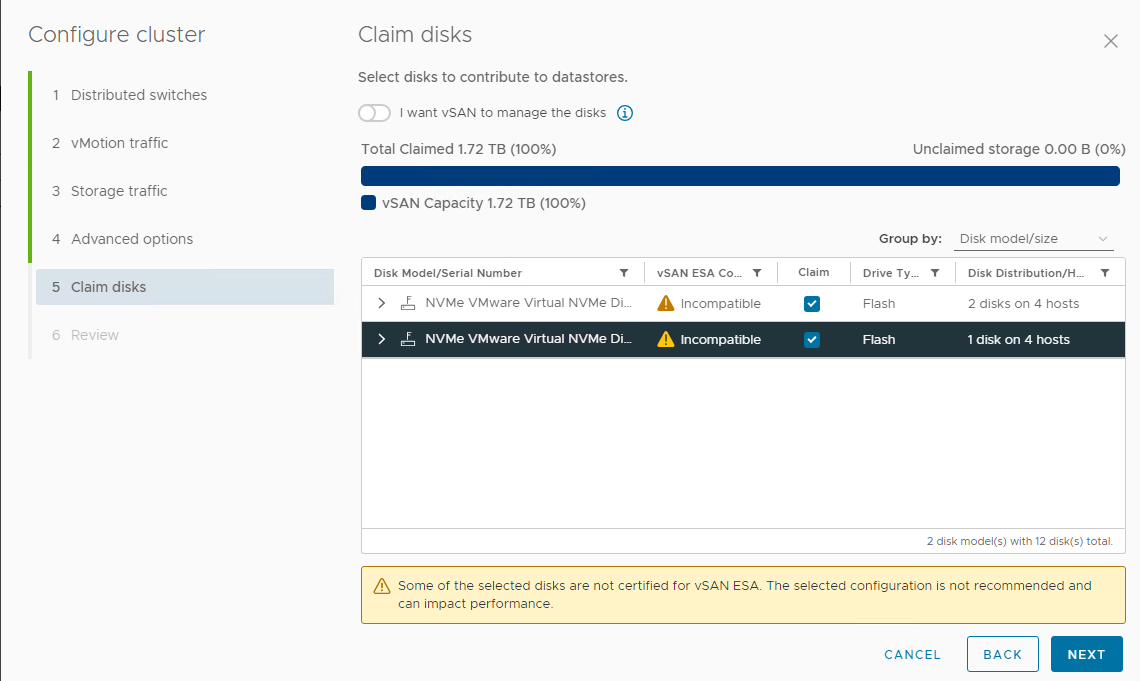This screenshot has width=1140, height=681.
Task: Open the Group by Disk model/size dropdown
Action: tap(1034, 238)
